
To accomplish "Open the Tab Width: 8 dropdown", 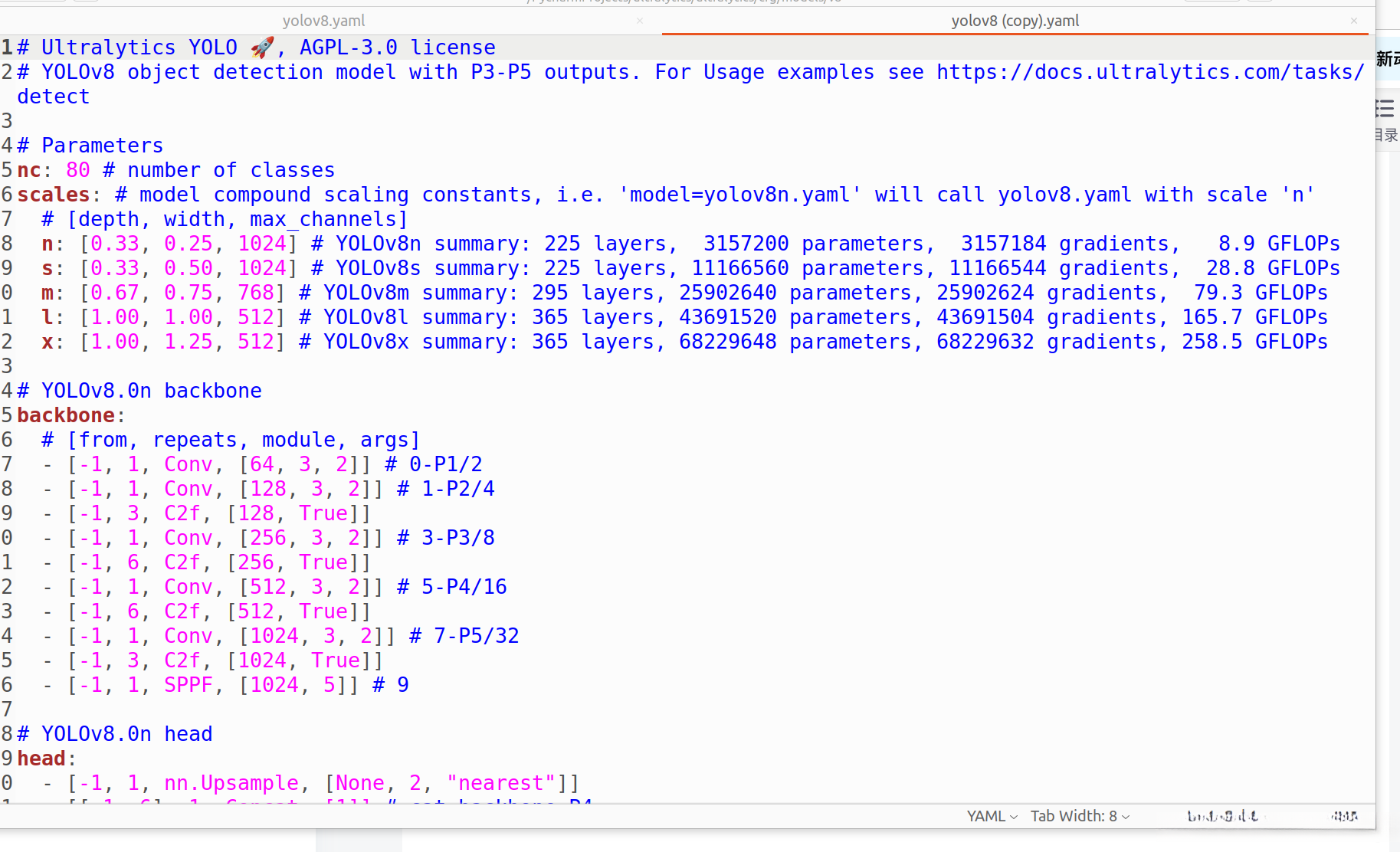I will (x=1080, y=816).
